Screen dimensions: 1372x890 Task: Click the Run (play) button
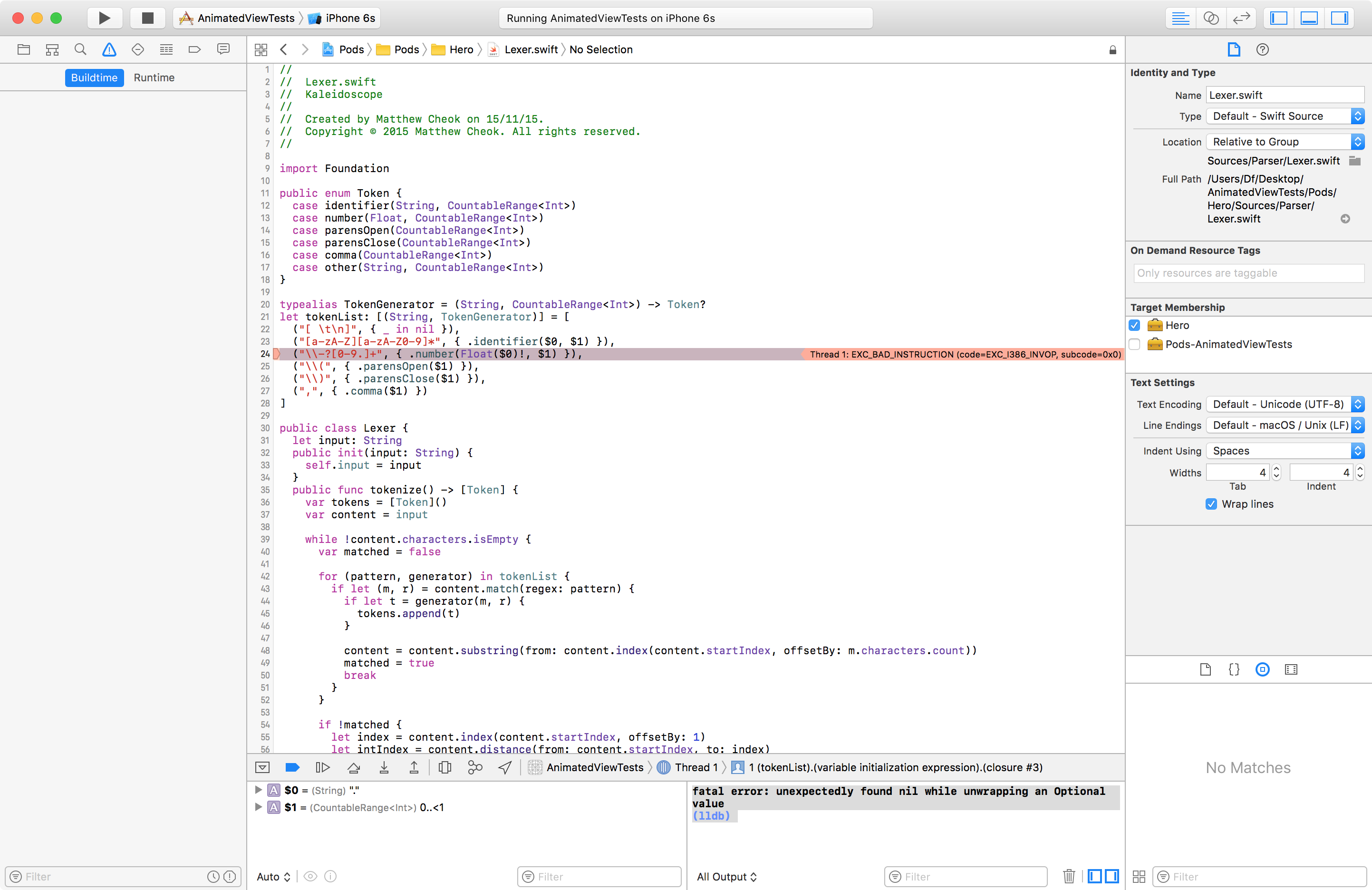point(104,18)
